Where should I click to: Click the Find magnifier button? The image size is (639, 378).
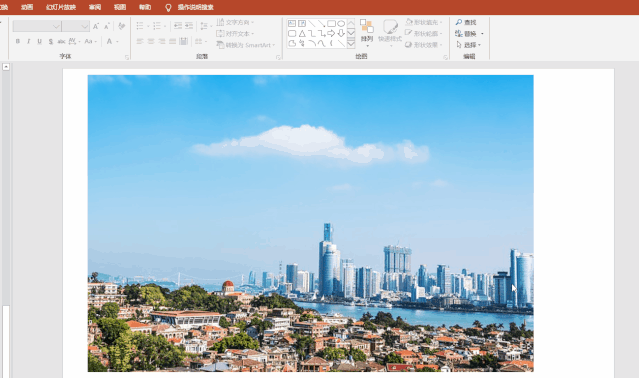point(466,22)
